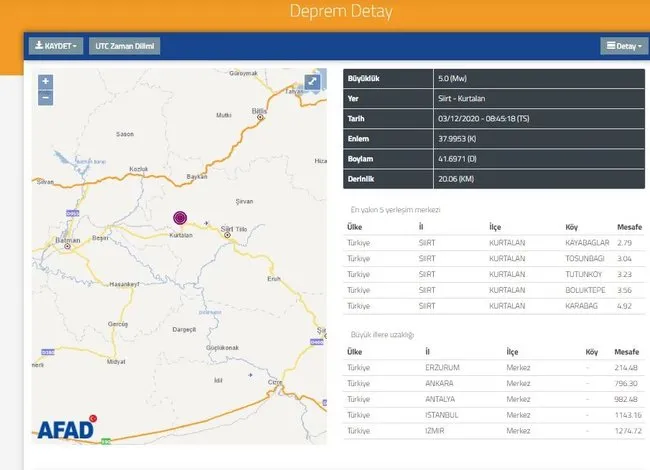Viewport: 650px width, 470px height.
Task: Click the purple earthquake epicenter marker
Action: pos(180,217)
